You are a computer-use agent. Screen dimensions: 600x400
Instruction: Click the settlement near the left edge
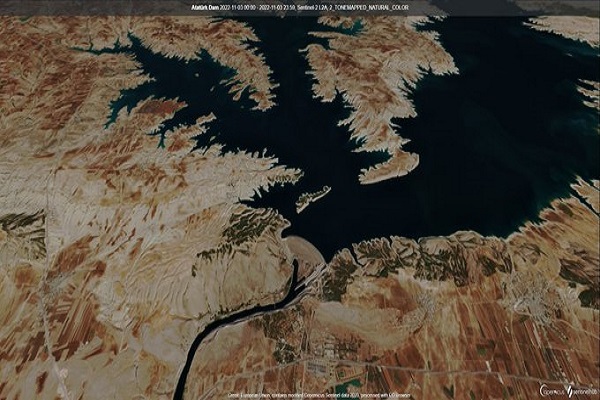click(x=52, y=290)
